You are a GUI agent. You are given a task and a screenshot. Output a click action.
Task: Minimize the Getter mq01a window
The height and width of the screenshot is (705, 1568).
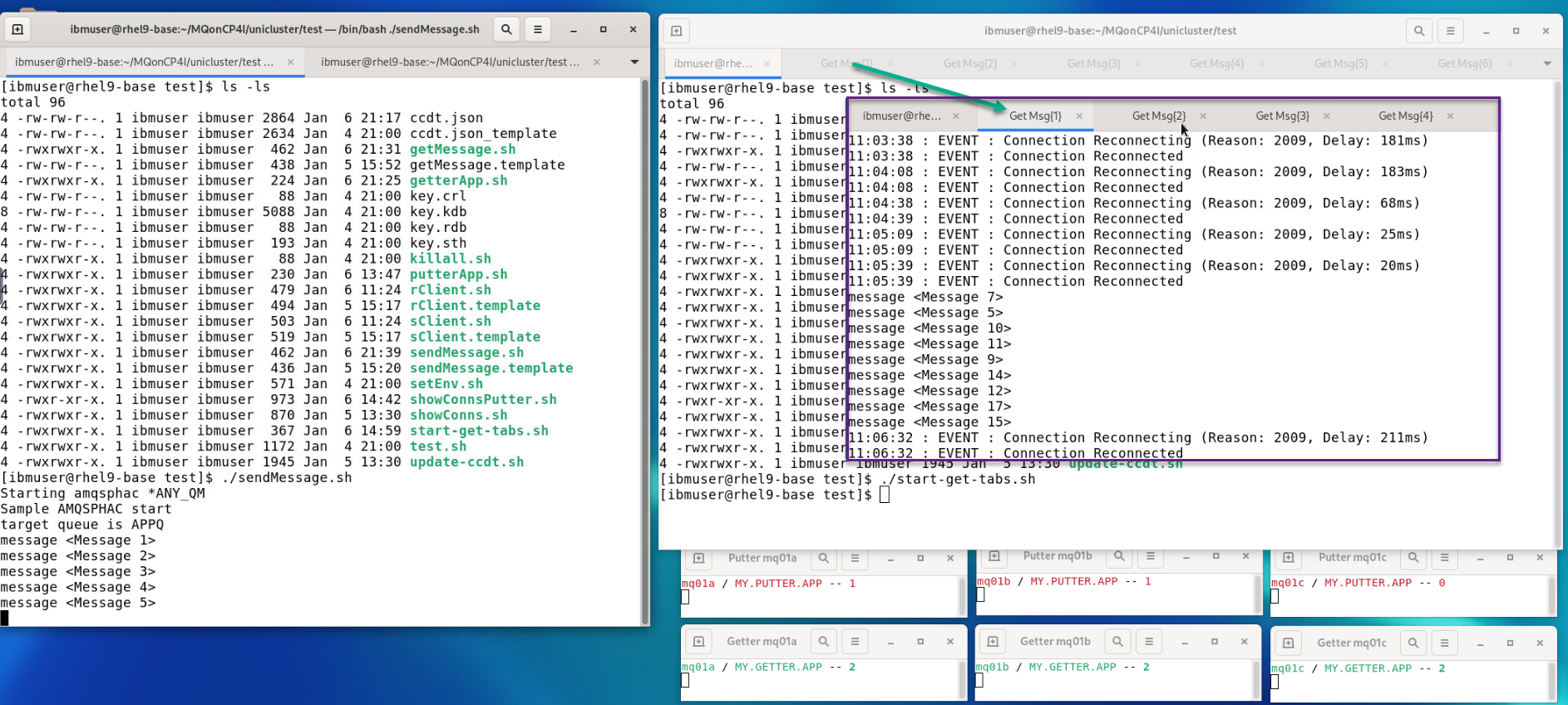[890, 642]
